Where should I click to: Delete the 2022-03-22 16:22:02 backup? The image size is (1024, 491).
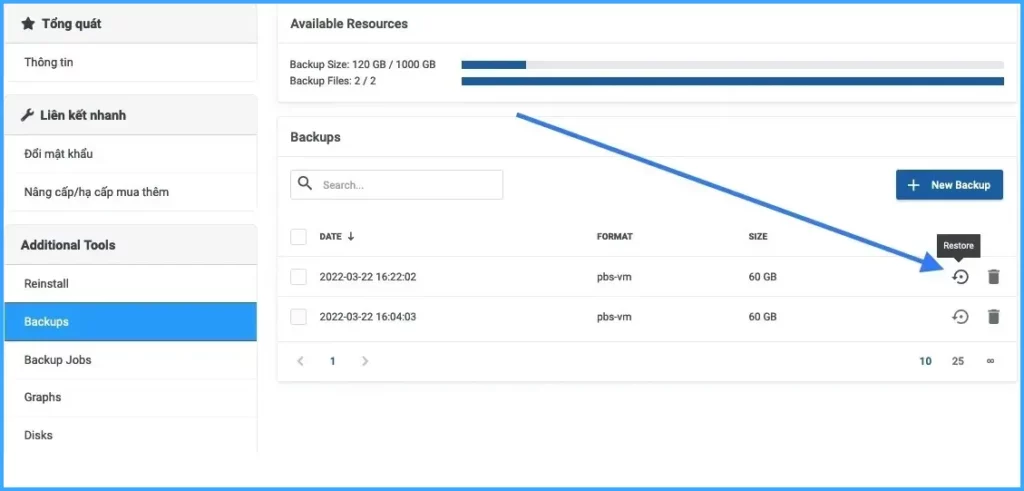pos(993,277)
